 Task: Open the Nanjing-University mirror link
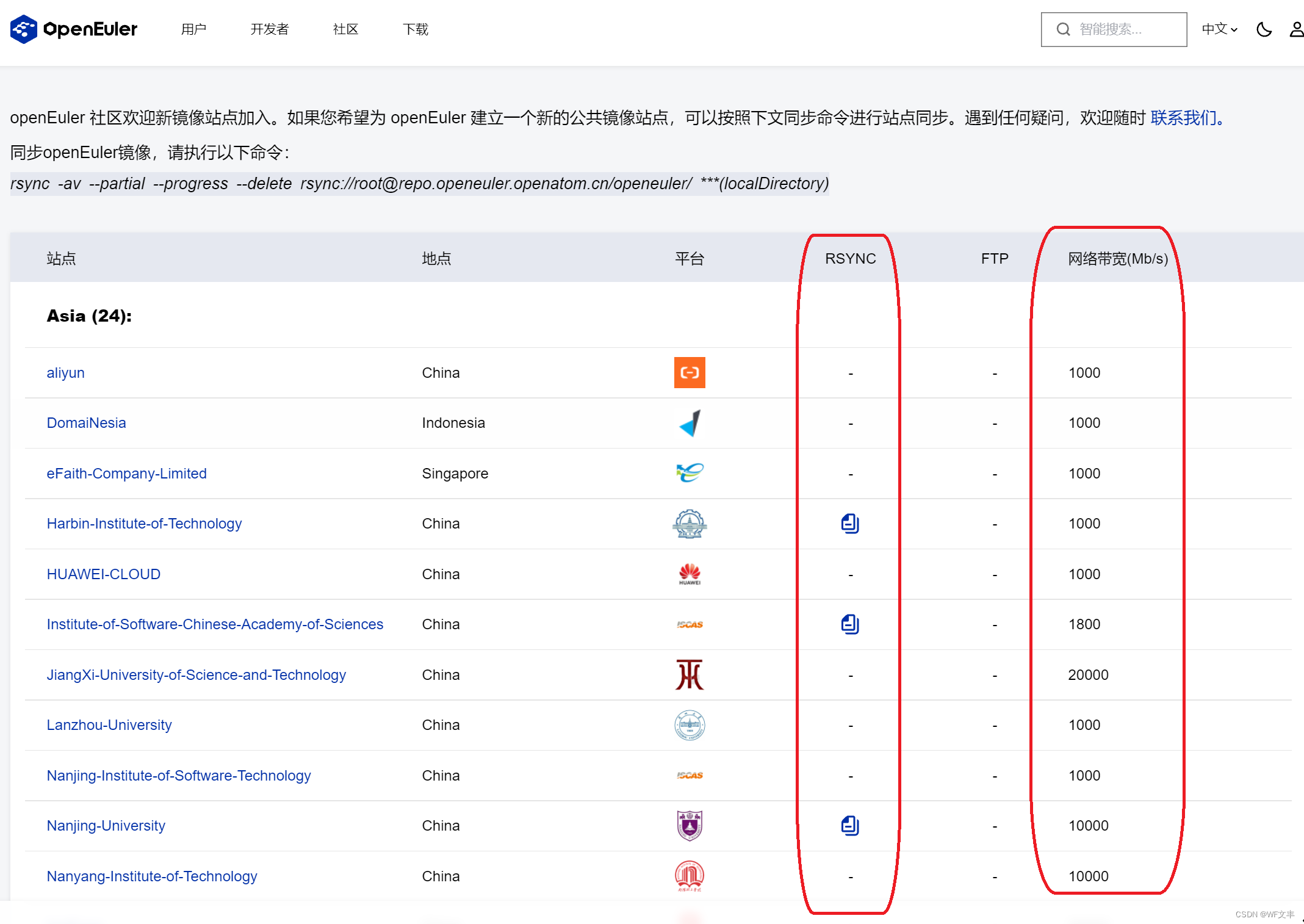106,826
